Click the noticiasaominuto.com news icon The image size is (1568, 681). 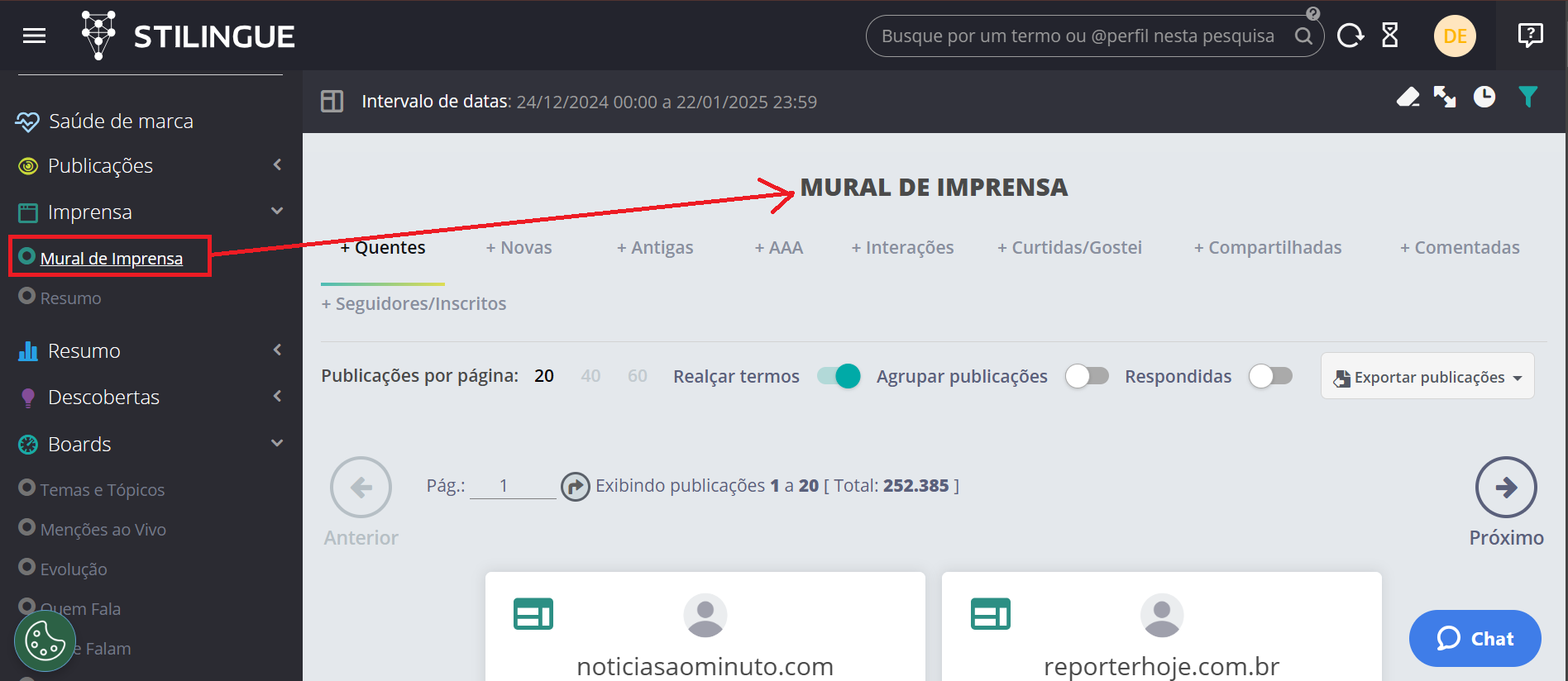533,614
